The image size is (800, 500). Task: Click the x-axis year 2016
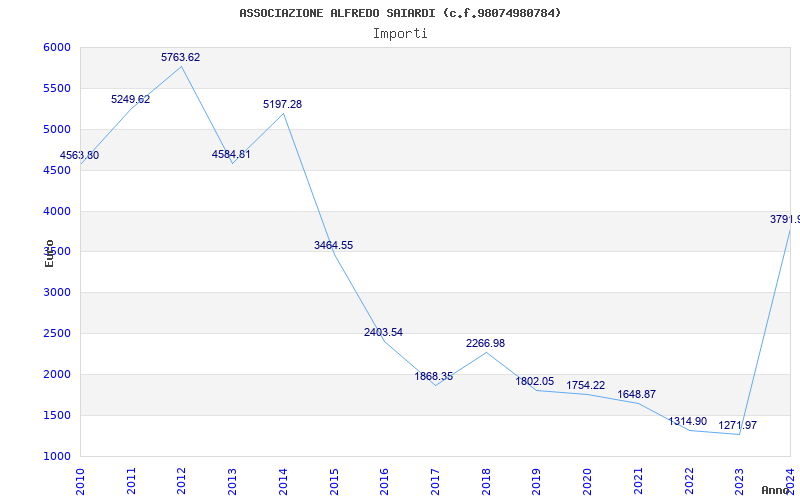(384, 481)
